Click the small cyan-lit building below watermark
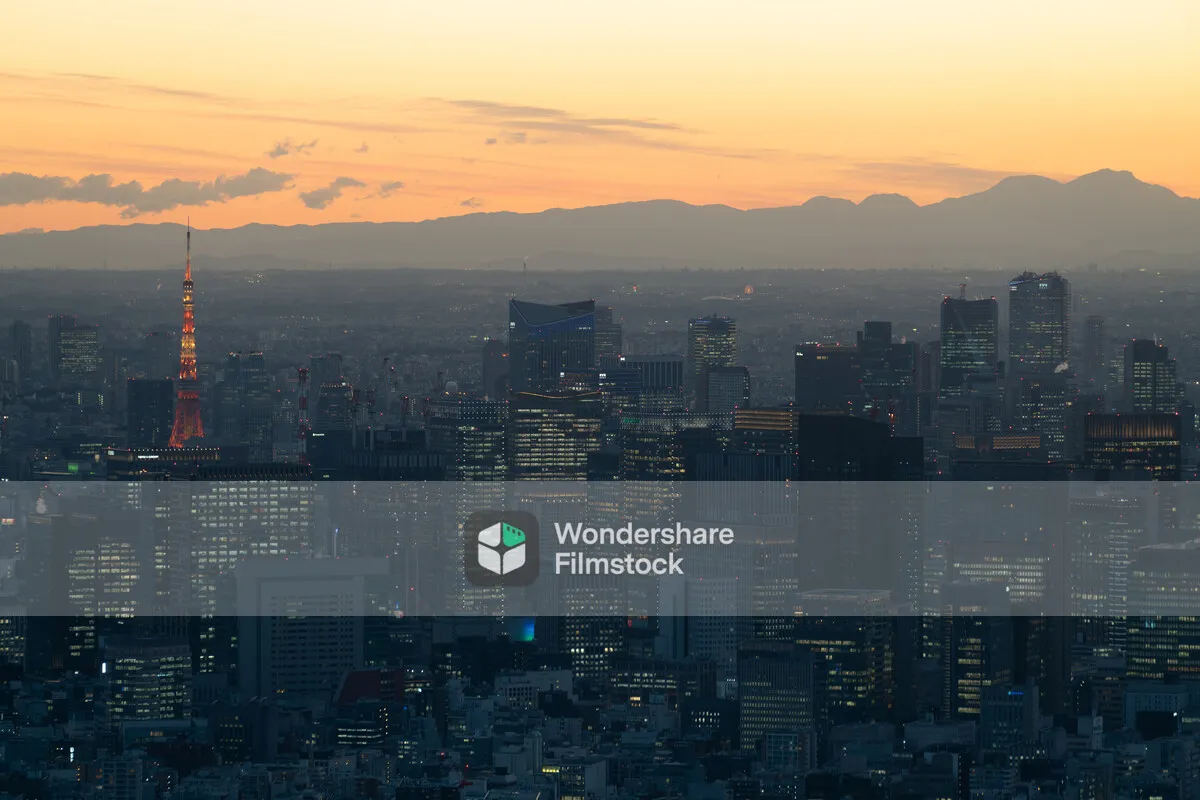 521,629
